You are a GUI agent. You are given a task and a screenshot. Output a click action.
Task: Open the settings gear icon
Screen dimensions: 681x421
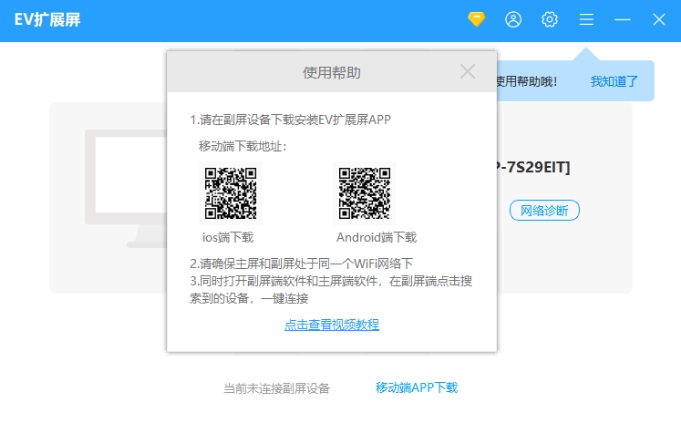(550, 20)
